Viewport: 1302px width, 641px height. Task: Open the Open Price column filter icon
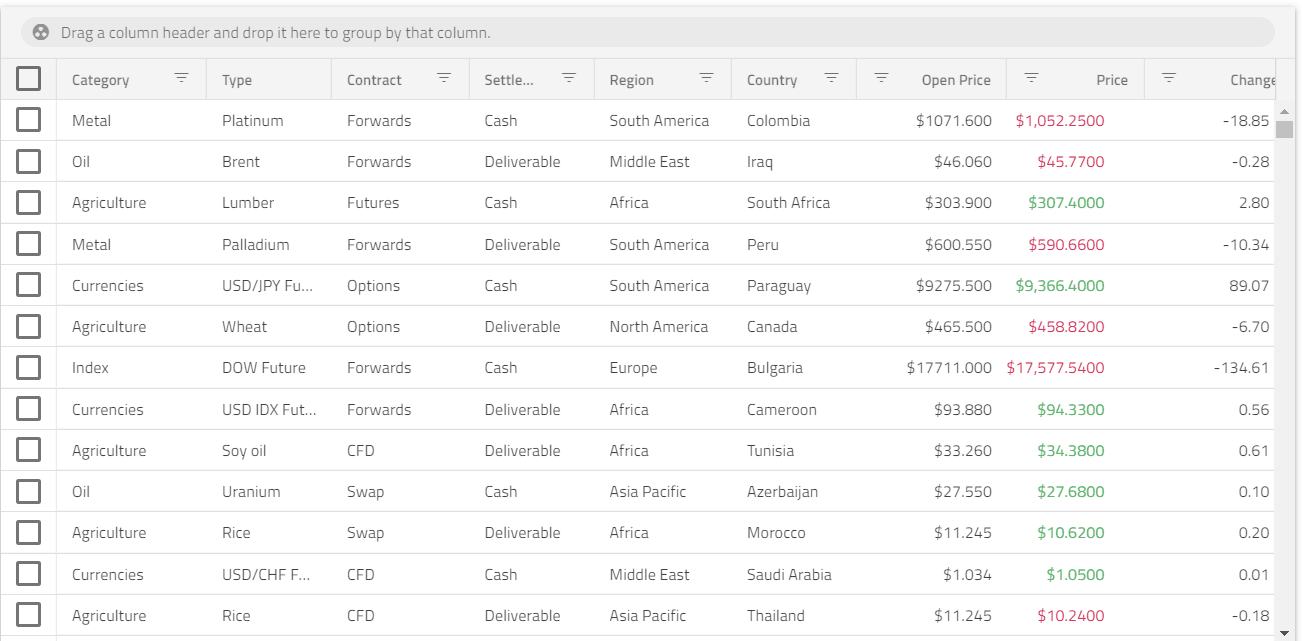[x=881, y=78]
